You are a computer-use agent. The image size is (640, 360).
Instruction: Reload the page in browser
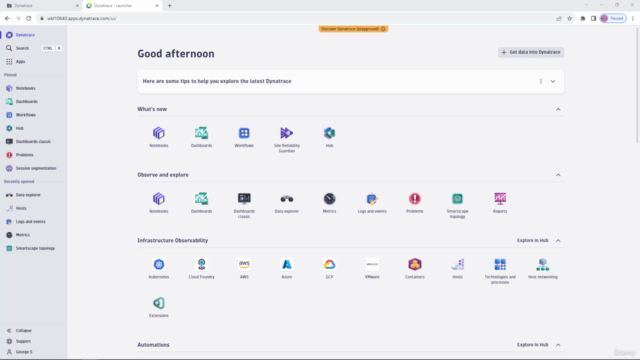click(x=29, y=18)
